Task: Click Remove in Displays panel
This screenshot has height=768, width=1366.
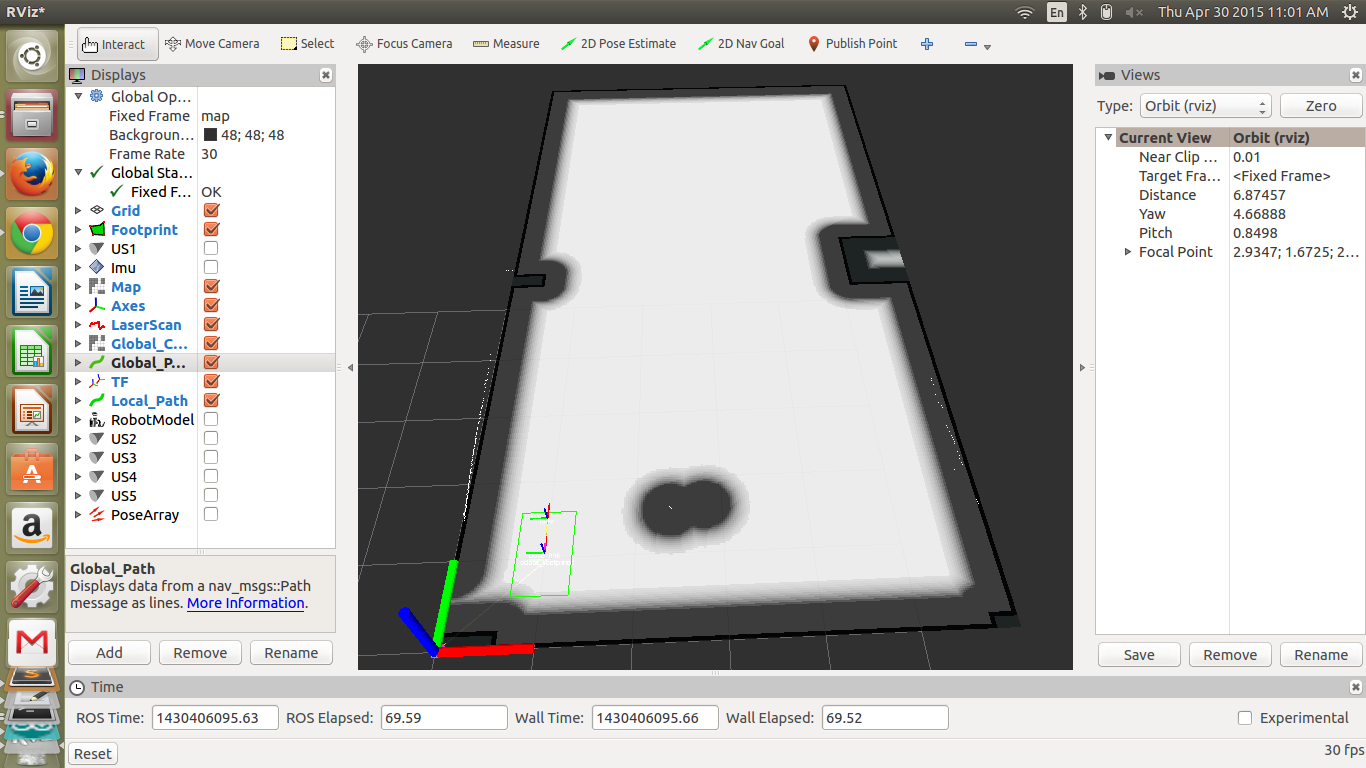Action: [x=200, y=653]
